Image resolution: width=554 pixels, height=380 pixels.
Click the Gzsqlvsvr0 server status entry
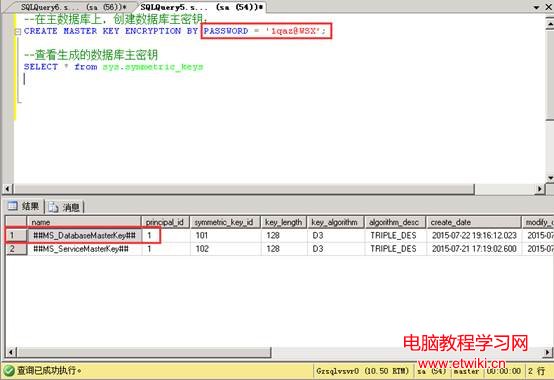point(363,371)
